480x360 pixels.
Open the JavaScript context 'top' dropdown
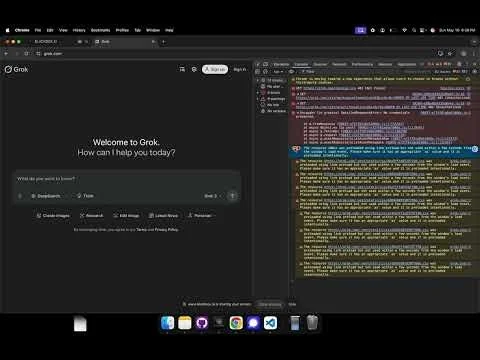(278, 71)
